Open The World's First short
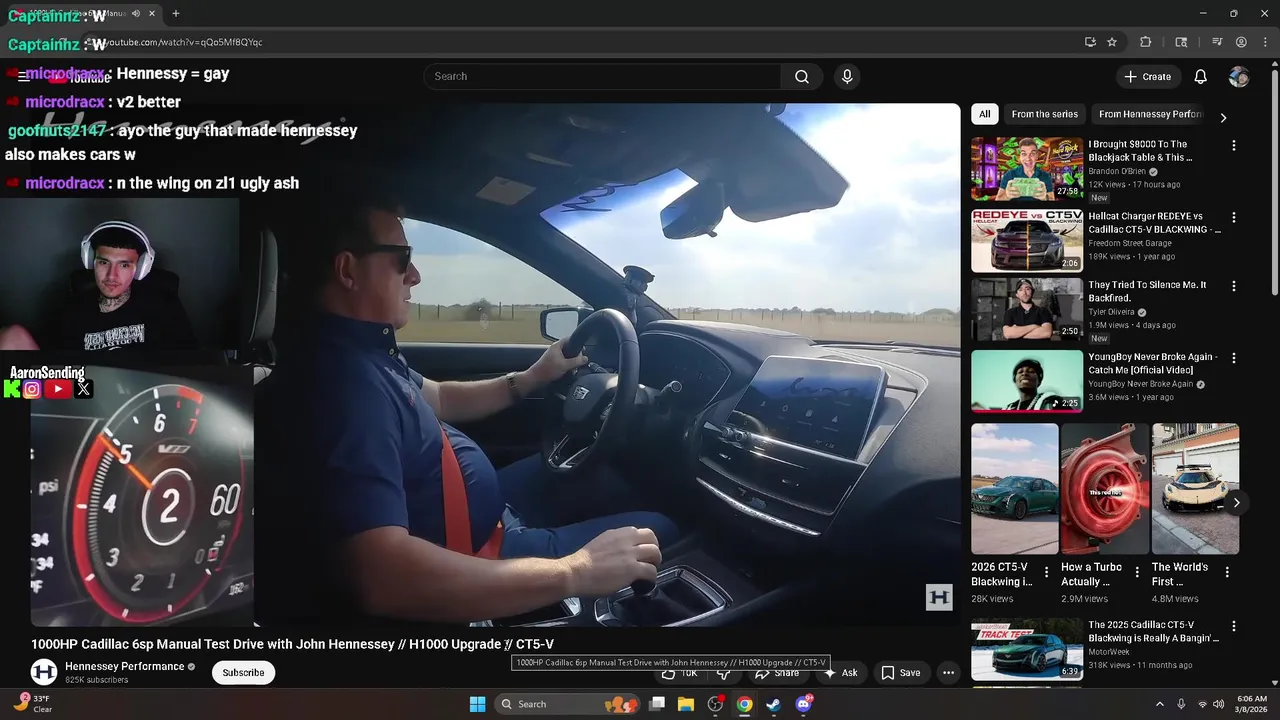This screenshot has width=1280, height=720. pyautogui.click(x=1195, y=489)
